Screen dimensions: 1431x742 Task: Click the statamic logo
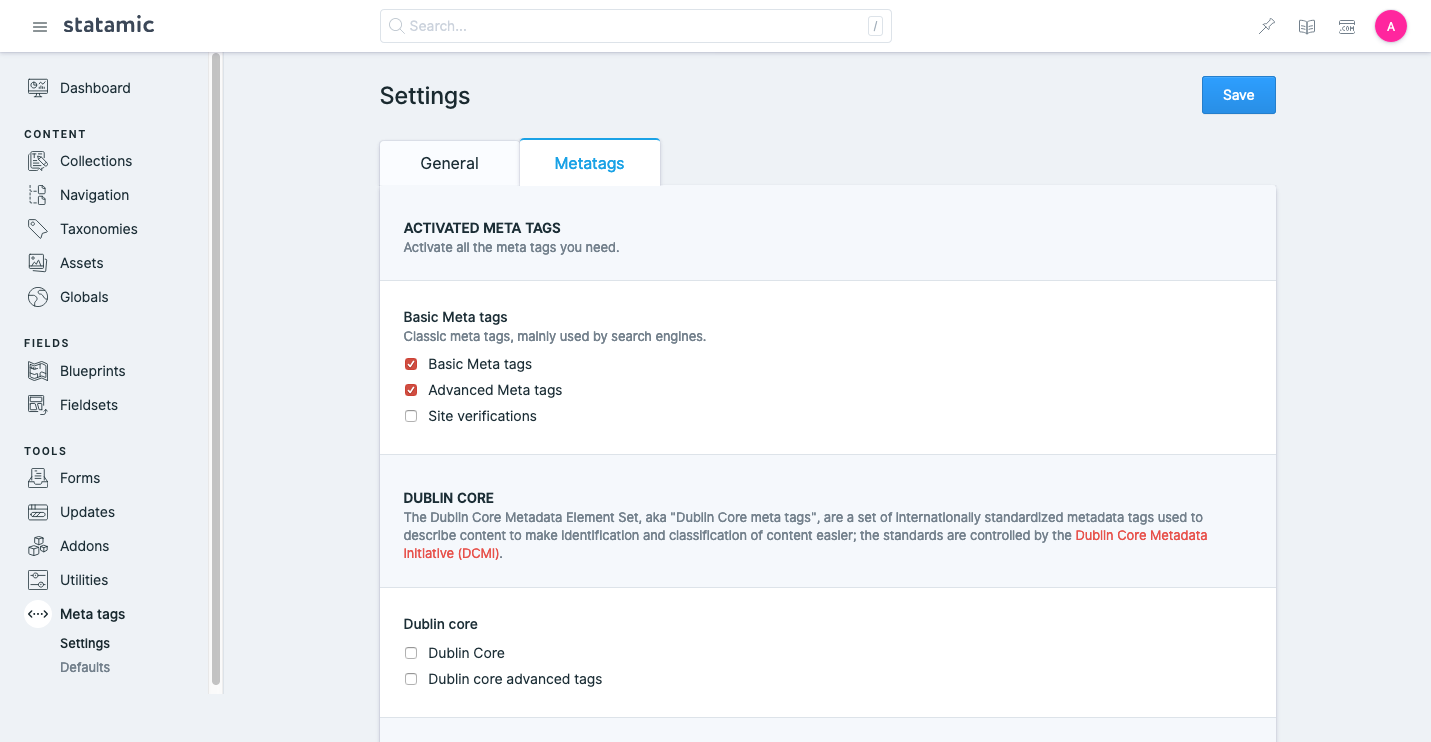(108, 25)
